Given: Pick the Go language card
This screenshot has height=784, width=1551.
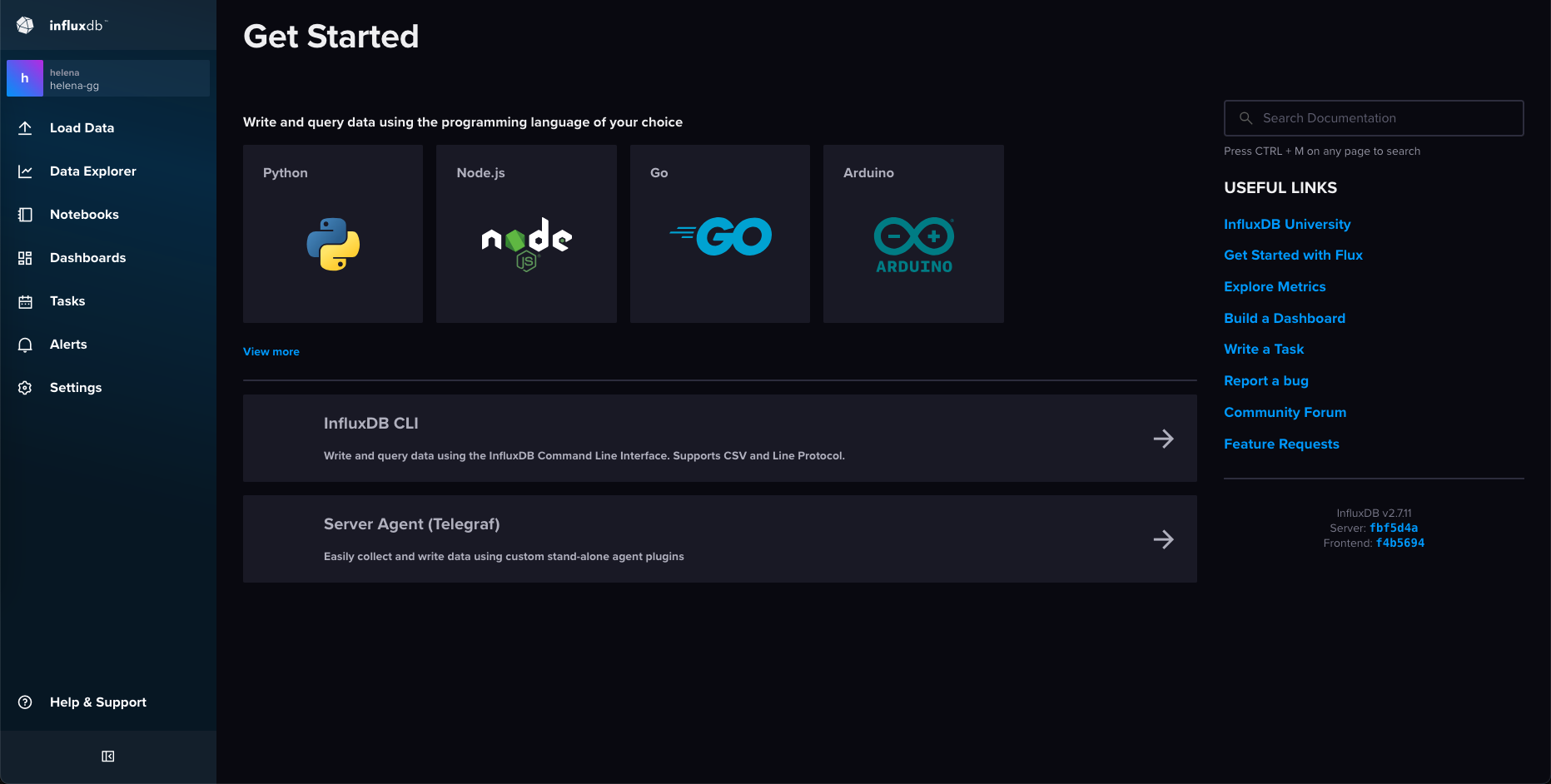Looking at the screenshot, I should tap(720, 234).
